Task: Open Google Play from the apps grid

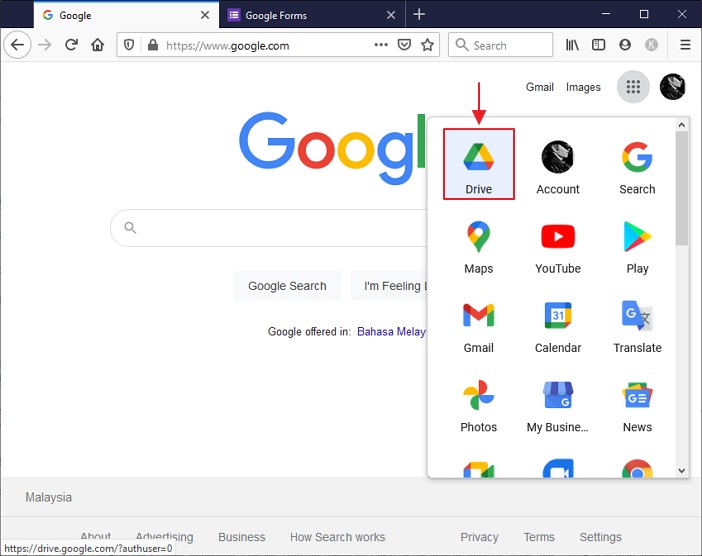Action: (x=637, y=247)
